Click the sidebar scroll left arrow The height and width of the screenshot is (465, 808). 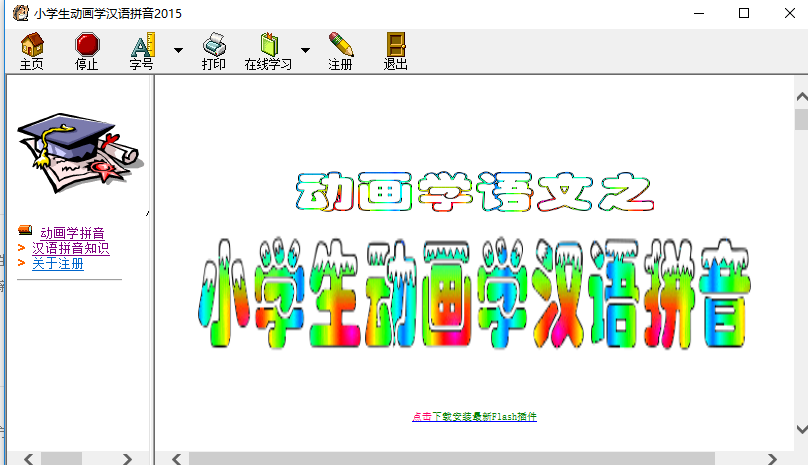(29, 458)
